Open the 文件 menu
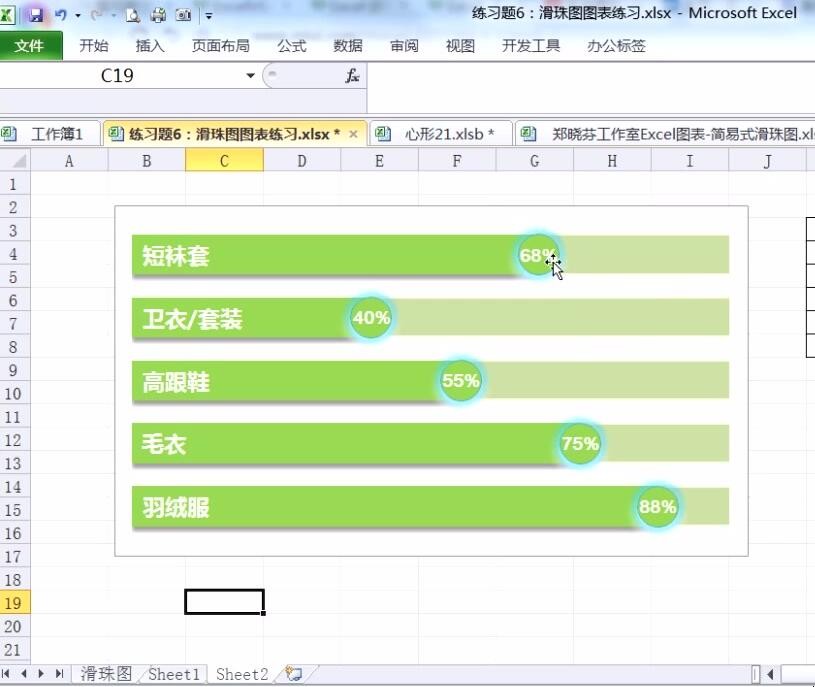The height and width of the screenshot is (687, 815). (x=31, y=45)
